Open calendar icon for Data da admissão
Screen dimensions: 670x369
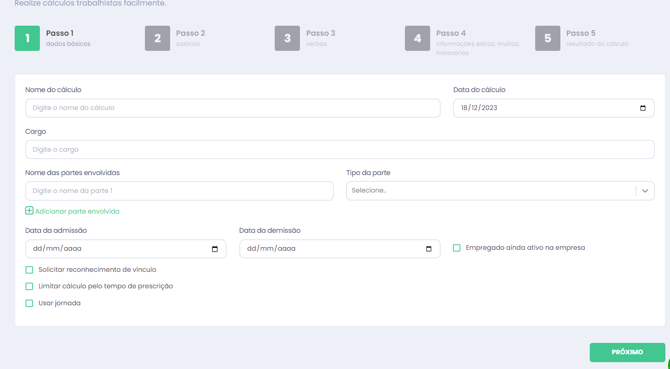point(215,249)
